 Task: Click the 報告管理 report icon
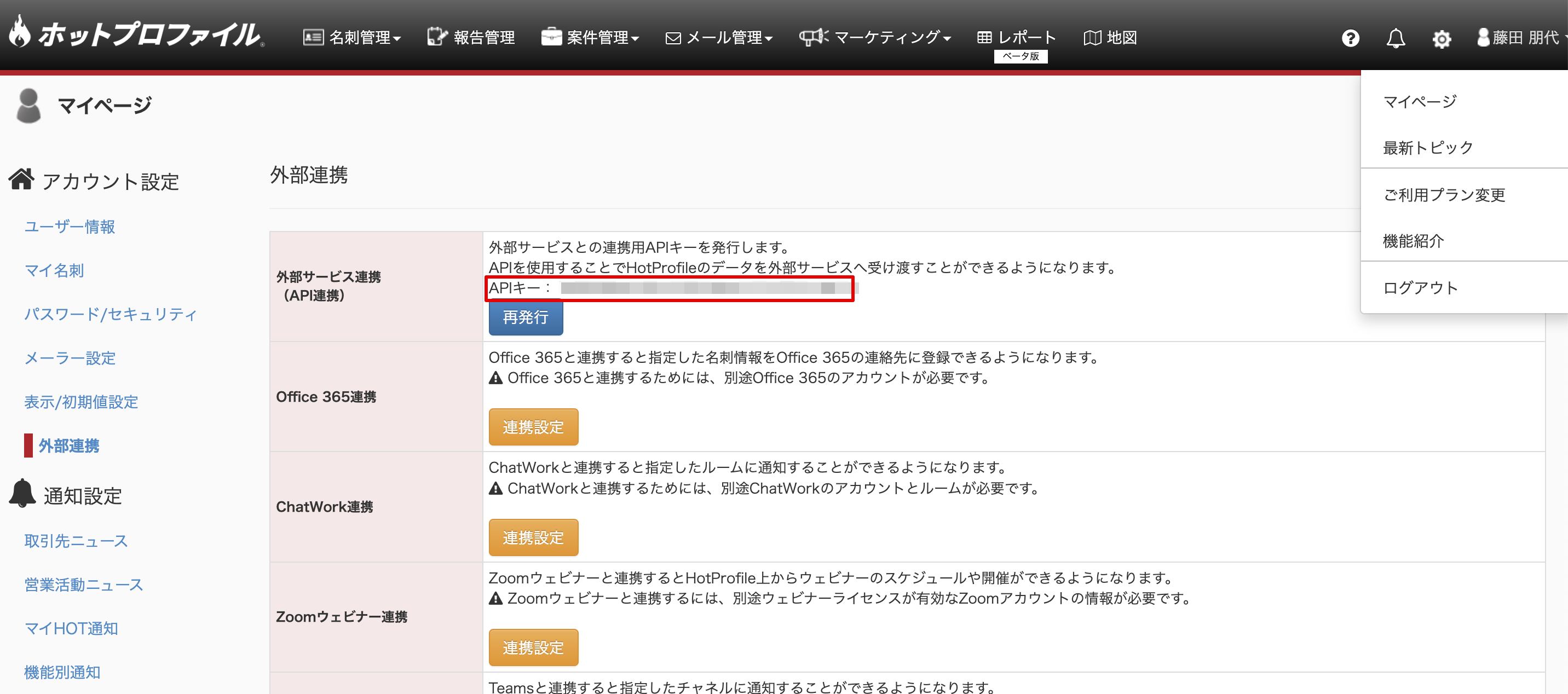coord(436,37)
